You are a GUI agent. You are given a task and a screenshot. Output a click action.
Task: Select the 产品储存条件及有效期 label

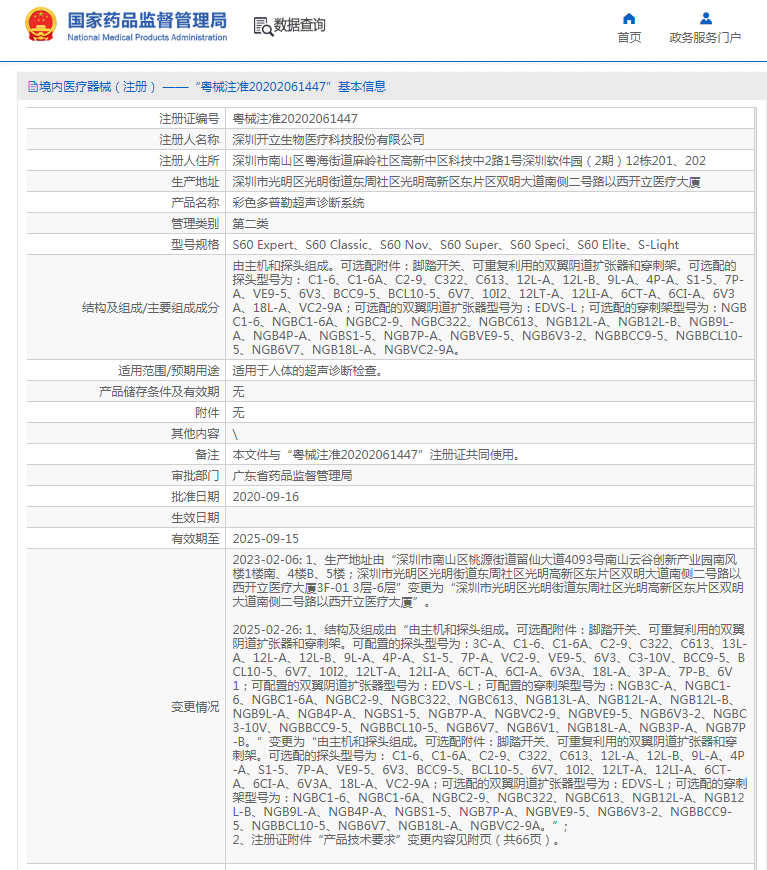pos(159,392)
